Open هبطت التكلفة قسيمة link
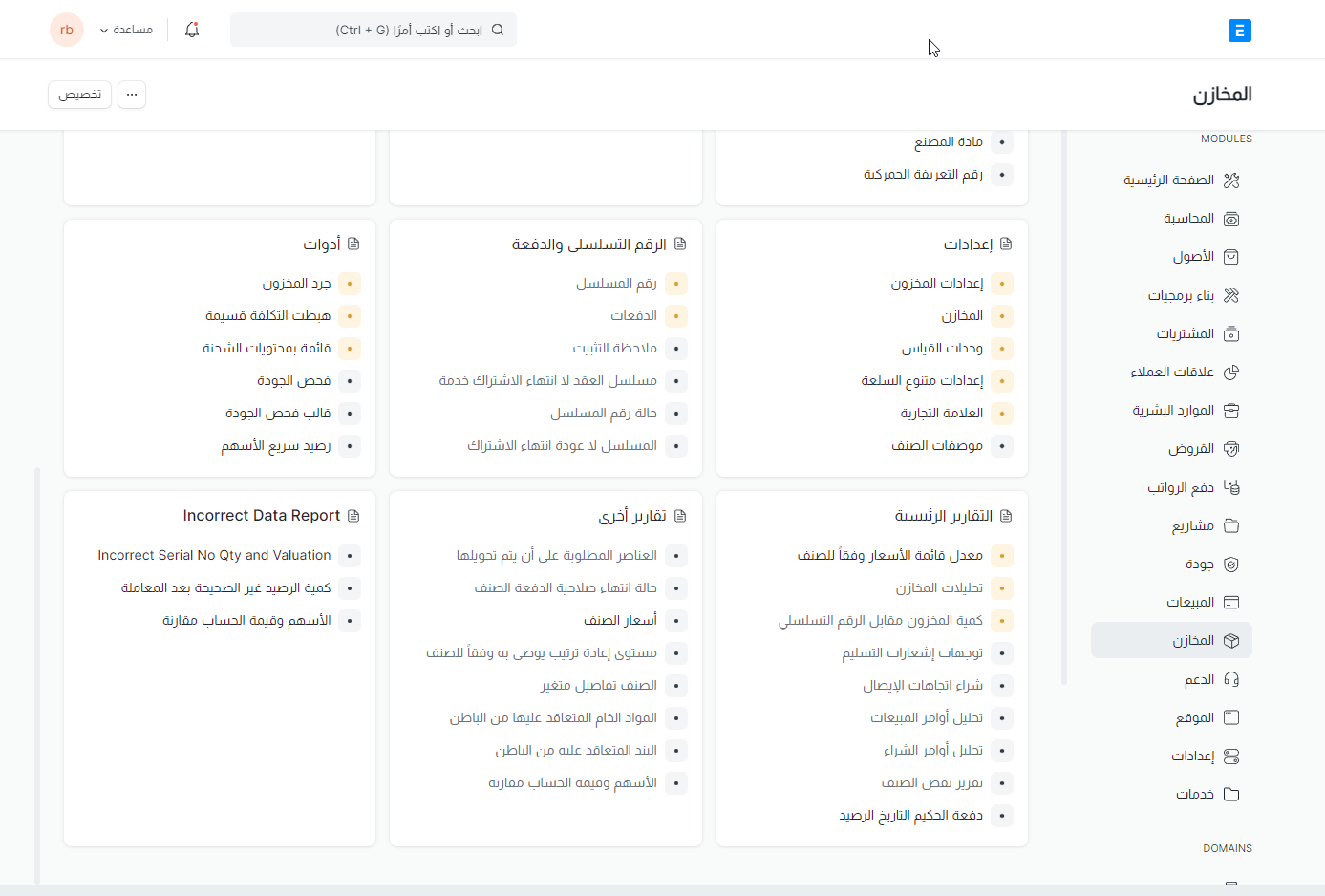Image resolution: width=1325 pixels, height=896 pixels. click(x=268, y=315)
